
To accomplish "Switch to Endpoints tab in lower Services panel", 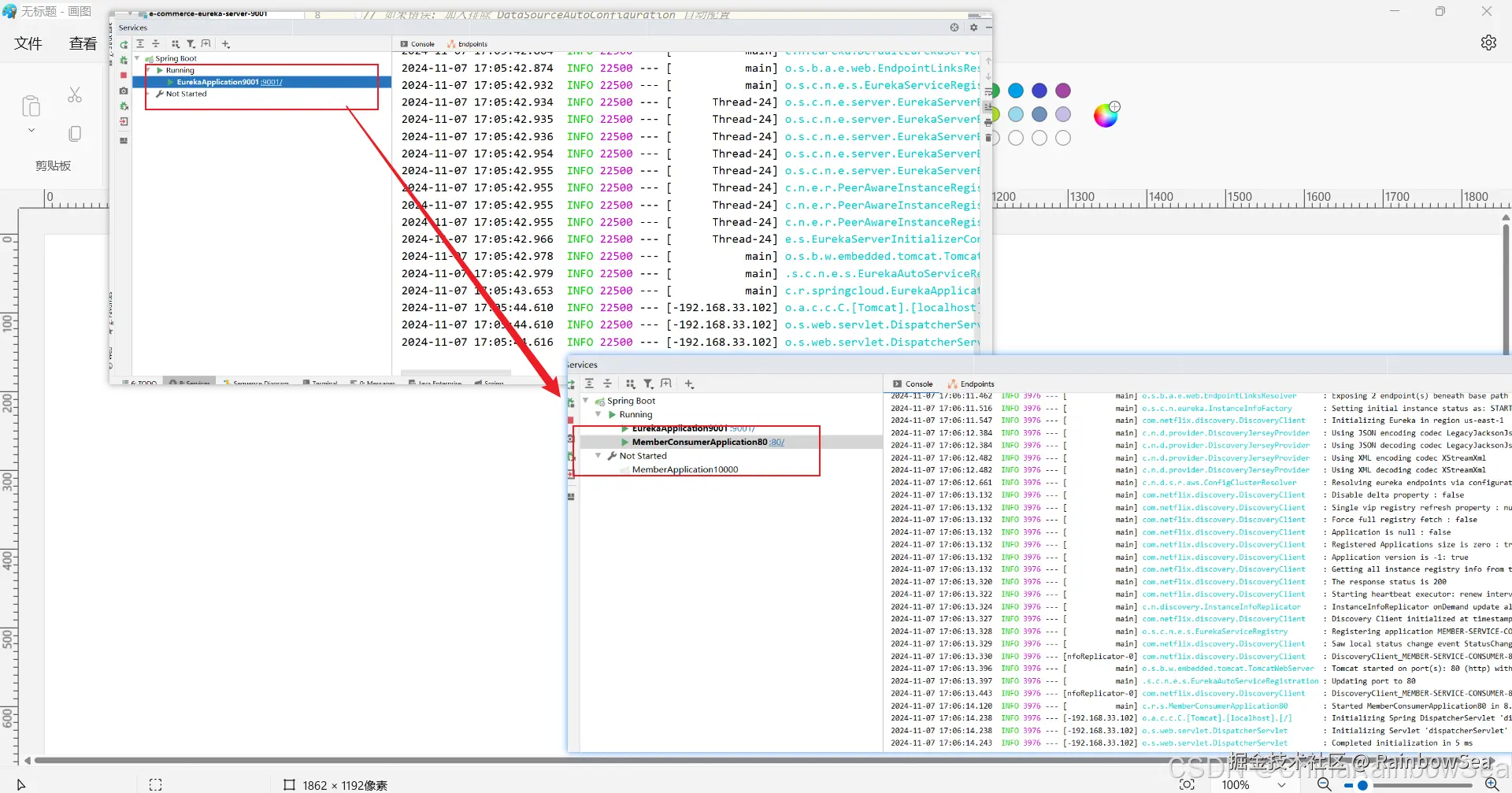I will [x=971, y=384].
